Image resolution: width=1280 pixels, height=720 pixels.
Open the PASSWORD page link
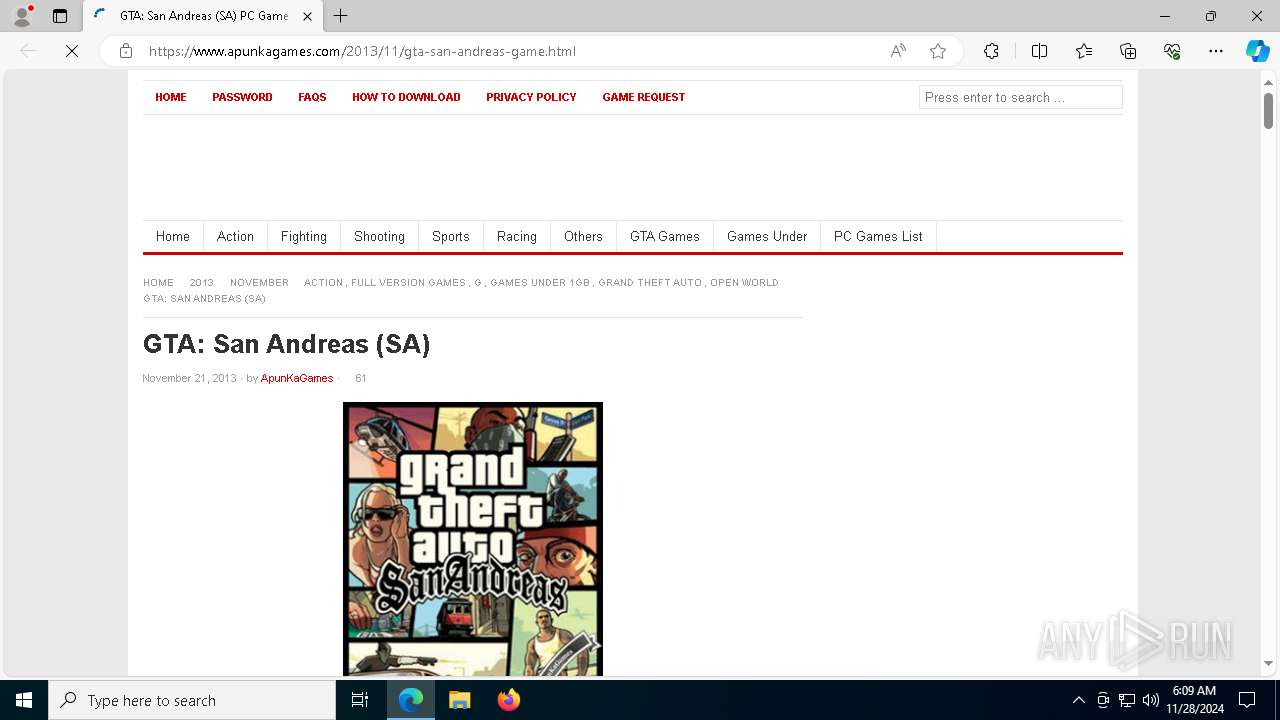click(242, 97)
